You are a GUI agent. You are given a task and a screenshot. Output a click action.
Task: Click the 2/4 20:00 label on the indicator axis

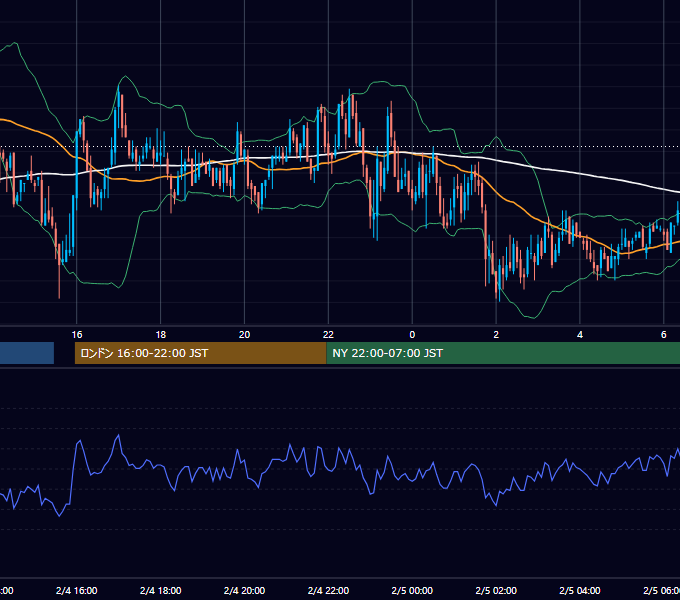pyautogui.click(x=245, y=591)
